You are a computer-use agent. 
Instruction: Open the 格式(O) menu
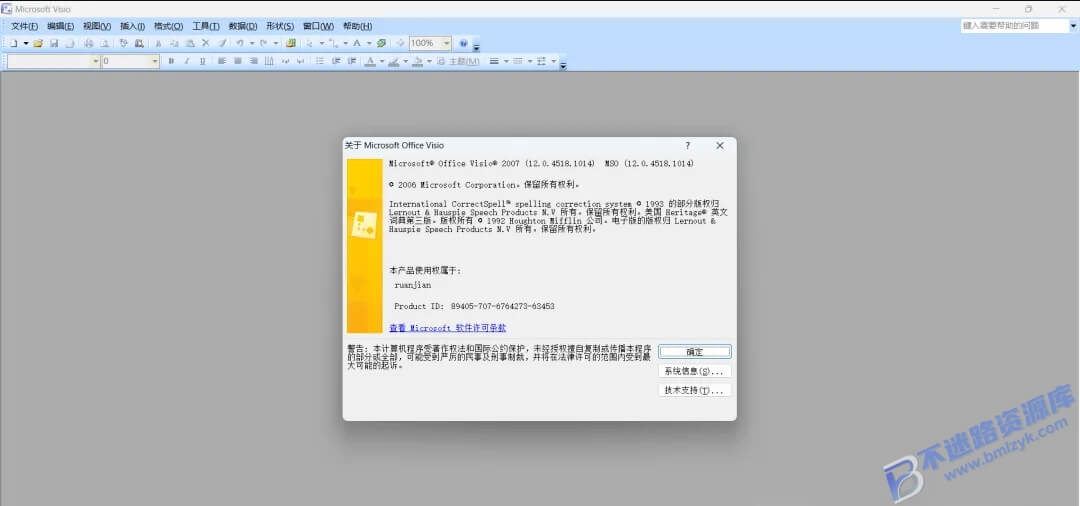click(169, 26)
